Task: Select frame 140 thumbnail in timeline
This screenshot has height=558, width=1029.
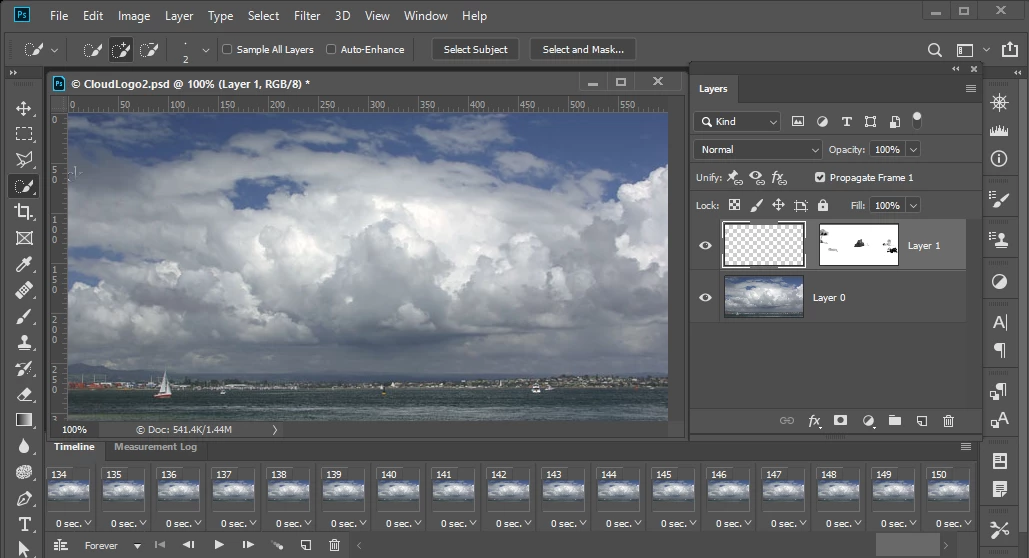Action: 399,492
